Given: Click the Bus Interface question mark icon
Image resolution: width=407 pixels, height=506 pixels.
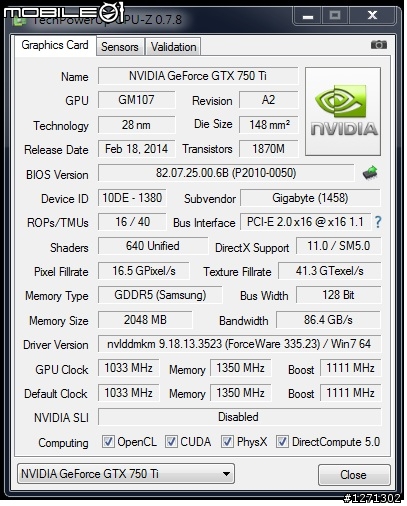Looking at the screenshot, I should 378,222.
